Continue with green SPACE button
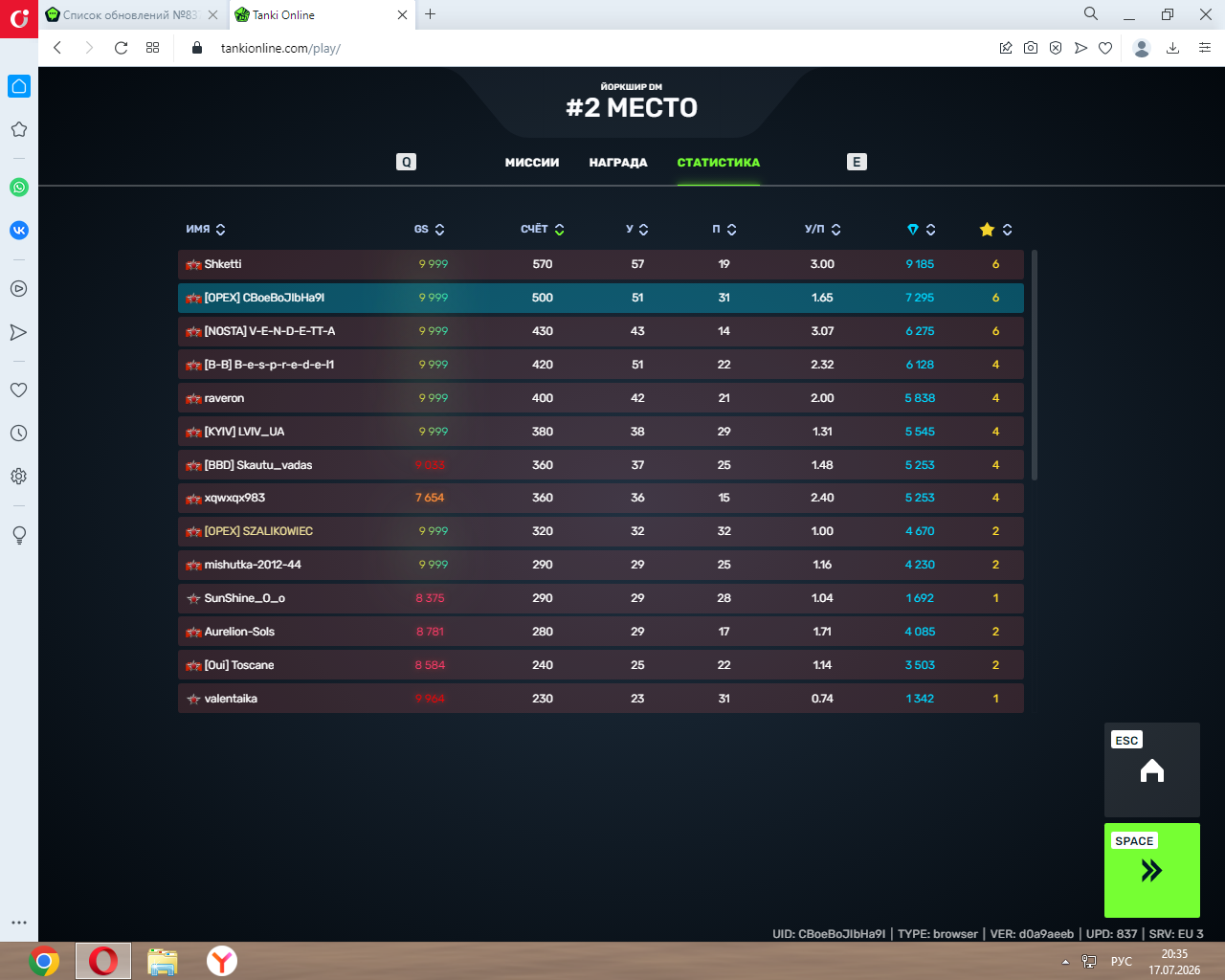Viewport: 1225px width, 980px height. (x=1152, y=870)
